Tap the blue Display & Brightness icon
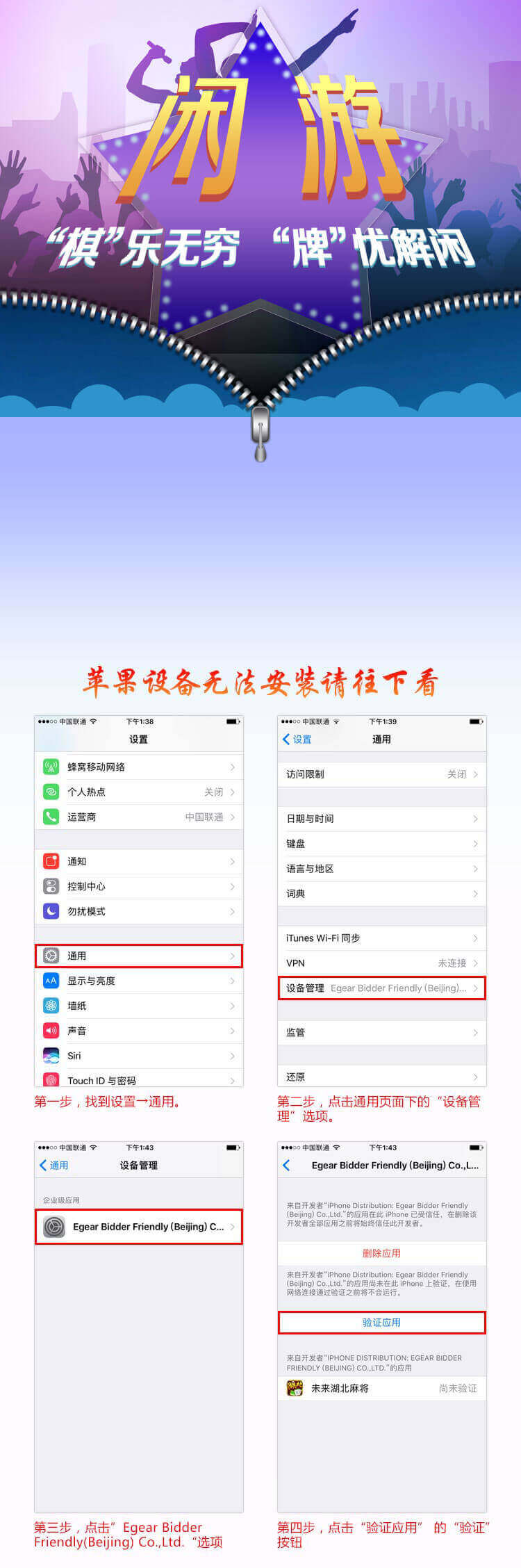 coord(51,981)
